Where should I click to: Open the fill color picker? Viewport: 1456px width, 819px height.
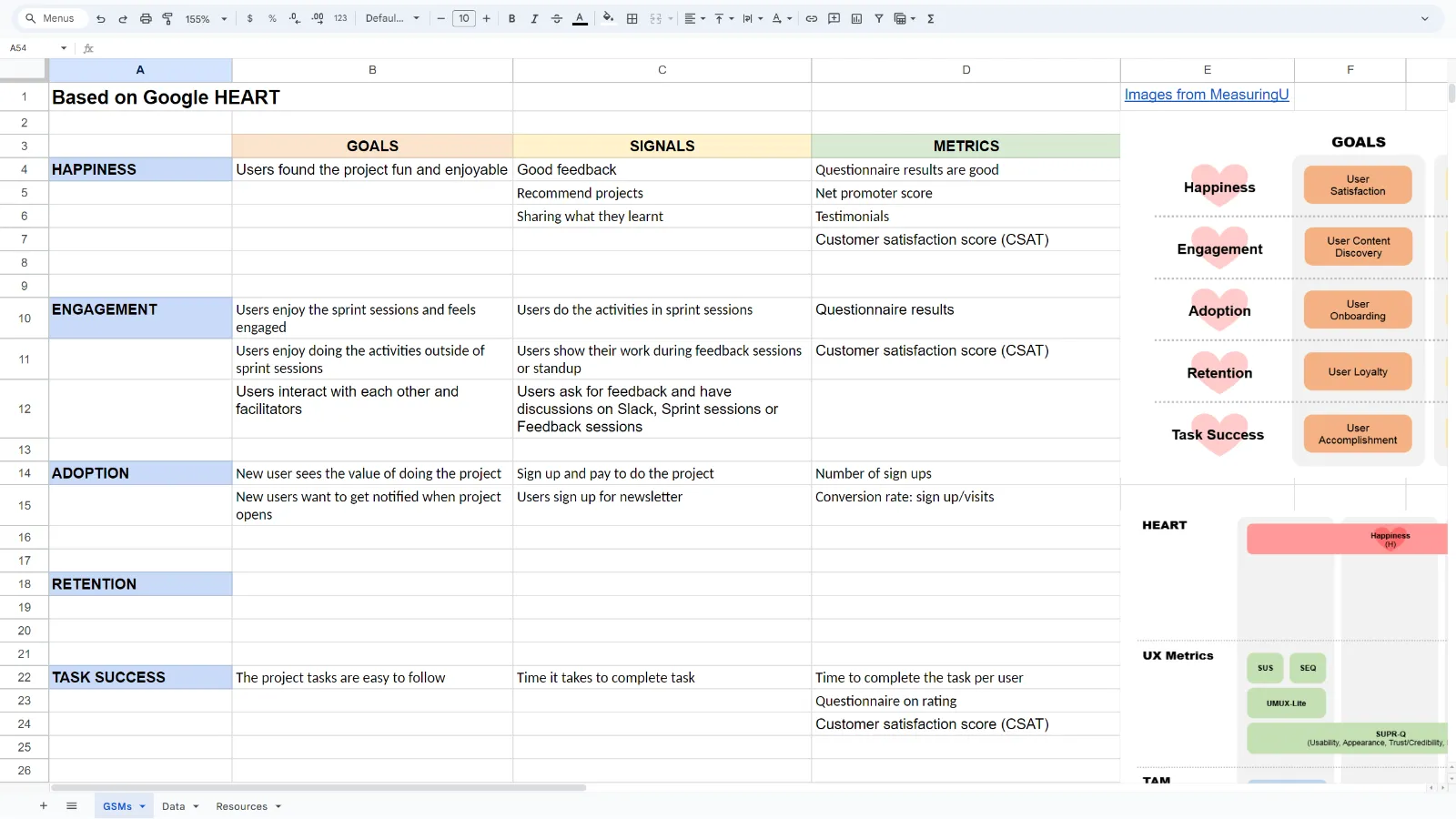(x=608, y=18)
